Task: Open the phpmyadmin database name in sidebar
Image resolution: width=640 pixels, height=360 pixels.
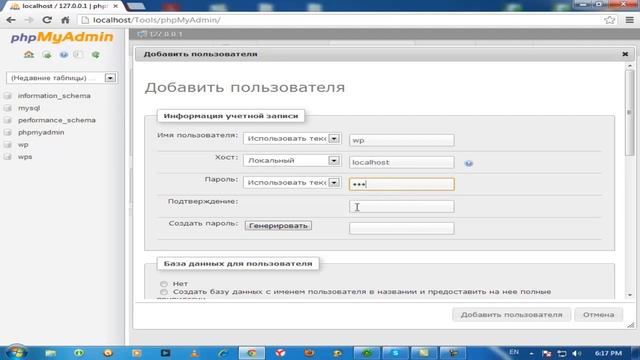Action: click(x=41, y=132)
